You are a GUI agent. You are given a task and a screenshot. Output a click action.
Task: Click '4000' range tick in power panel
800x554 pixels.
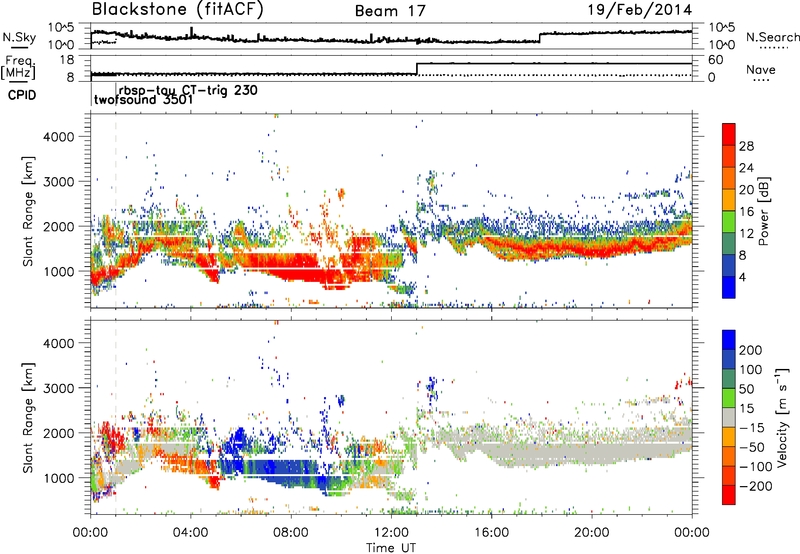pos(59,137)
